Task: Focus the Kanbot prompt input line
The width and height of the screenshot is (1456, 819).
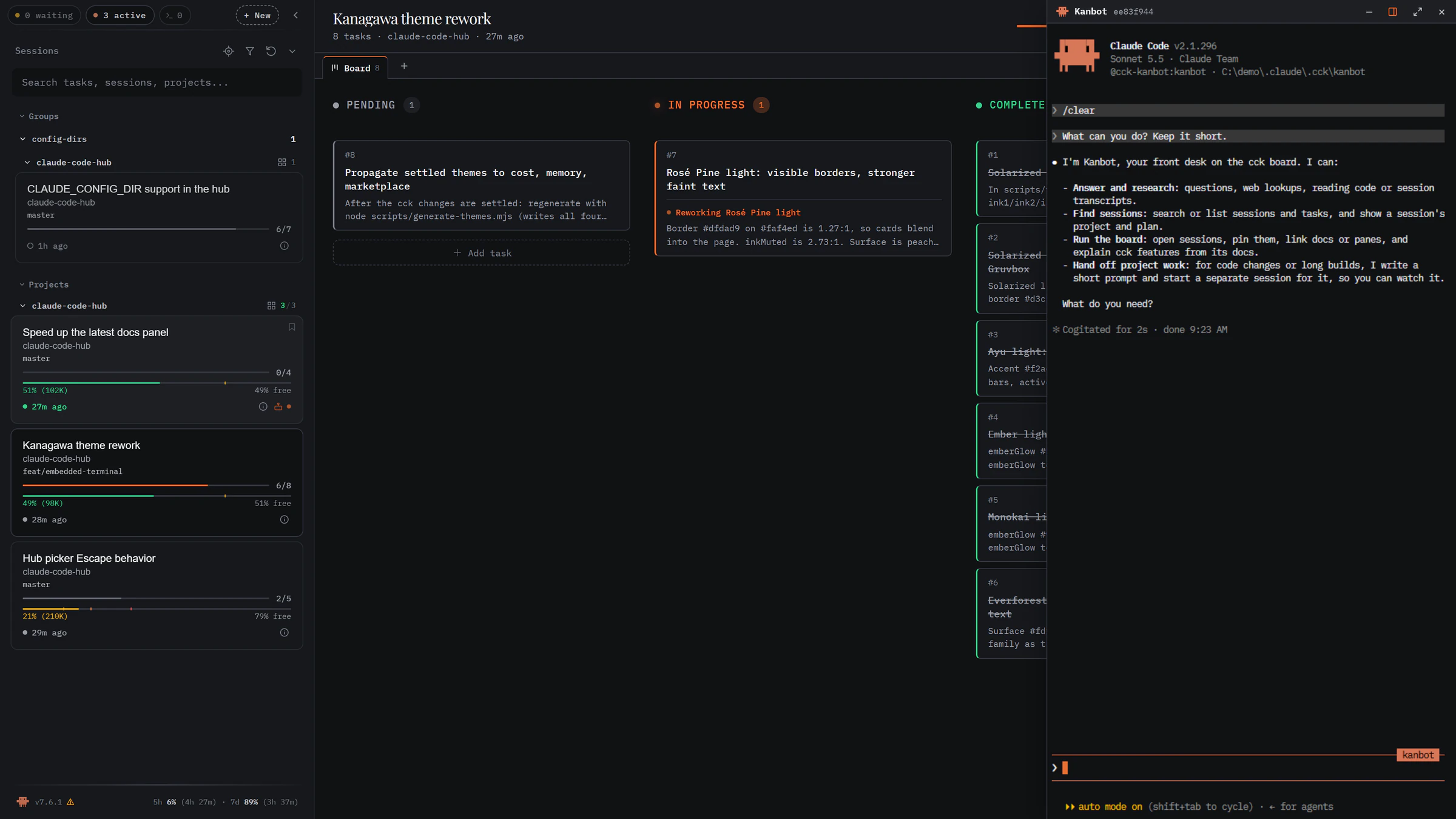Action: [1247, 767]
